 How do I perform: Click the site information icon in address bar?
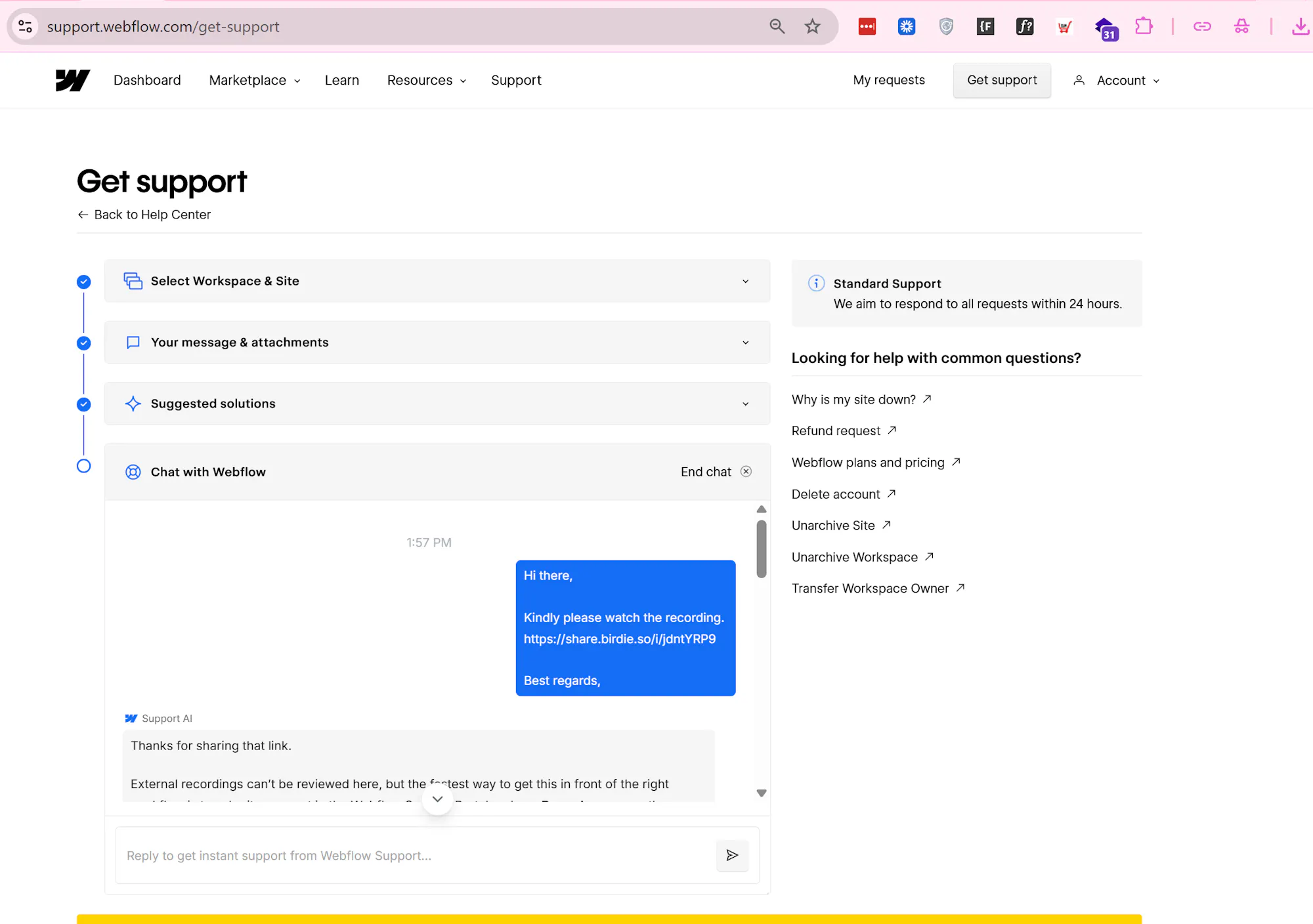(x=26, y=27)
